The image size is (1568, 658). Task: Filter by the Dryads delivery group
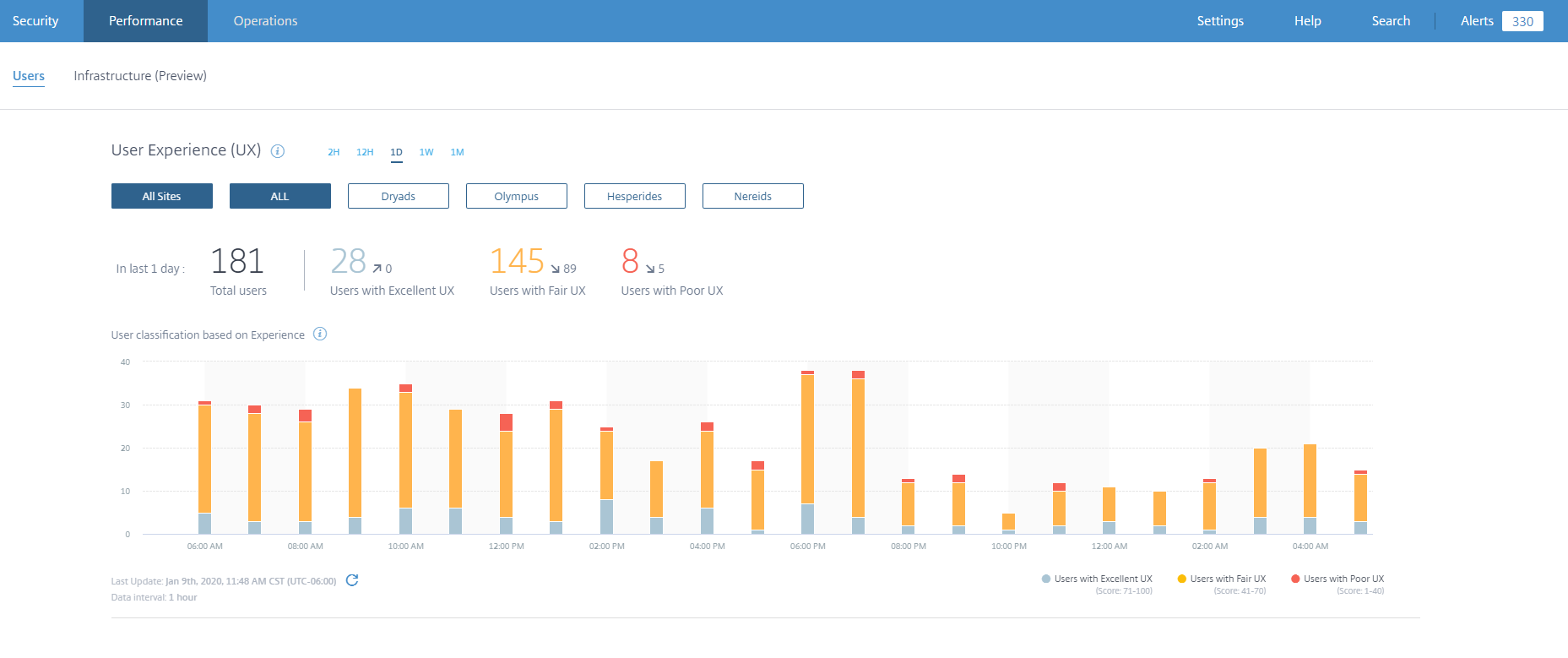pos(398,196)
